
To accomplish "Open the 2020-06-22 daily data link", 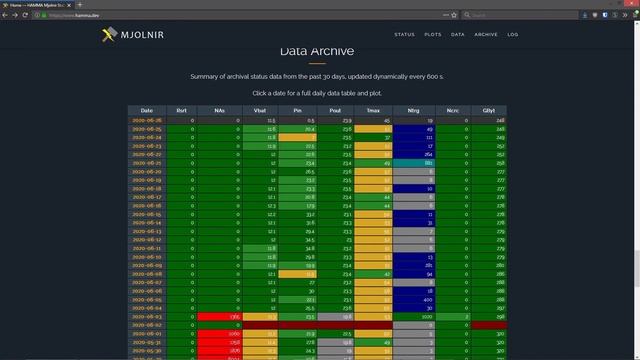I will pyautogui.click(x=147, y=155).
